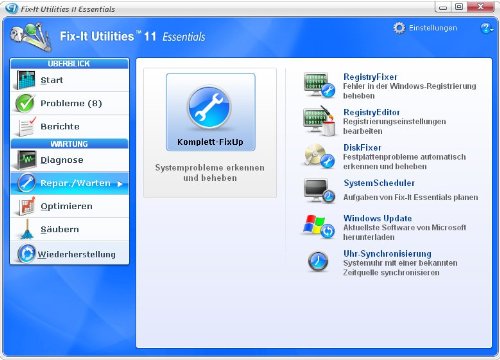
Task: Click the green checkmark Probleme icon
Action: [24, 103]
